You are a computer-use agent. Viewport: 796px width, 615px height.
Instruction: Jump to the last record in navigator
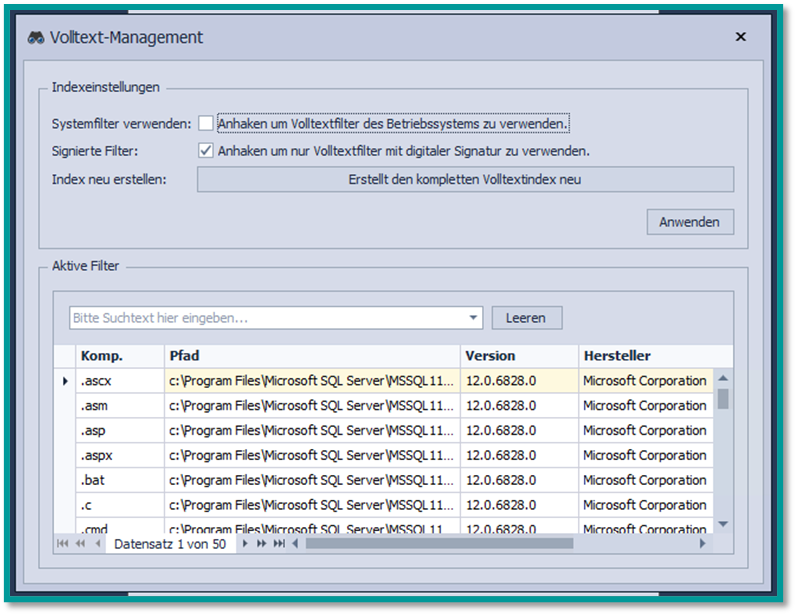click(x=279, y=543)
